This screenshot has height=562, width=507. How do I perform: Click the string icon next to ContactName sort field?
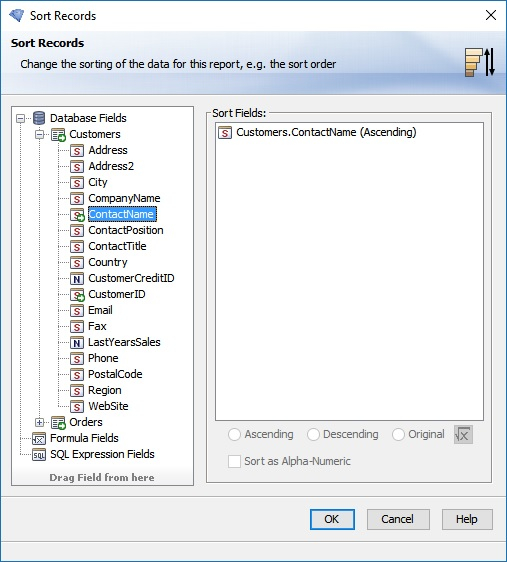point(225,133)
